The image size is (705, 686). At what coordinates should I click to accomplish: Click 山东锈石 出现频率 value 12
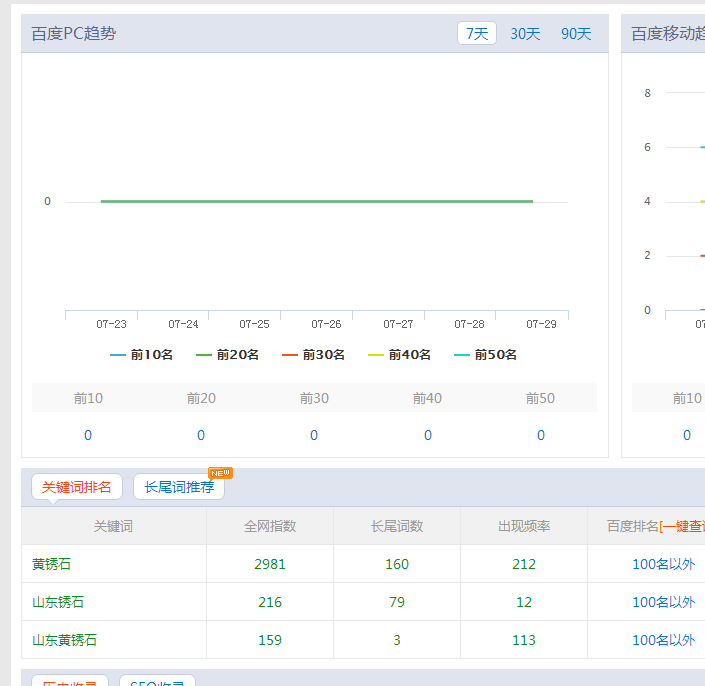[524, 602]
